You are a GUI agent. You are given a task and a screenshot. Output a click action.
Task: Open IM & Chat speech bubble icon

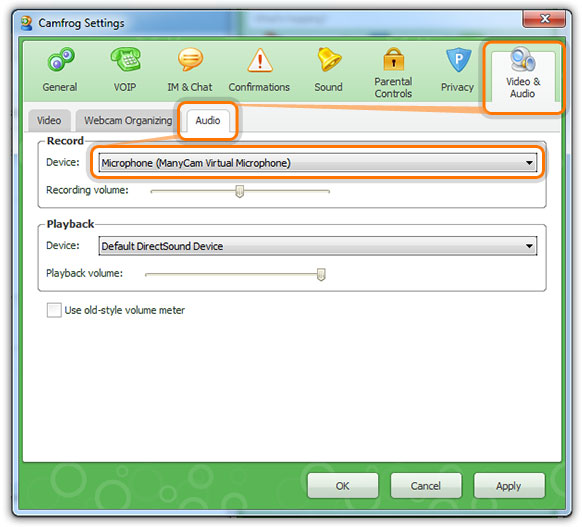pyautogui.click(x=190, y=59)
